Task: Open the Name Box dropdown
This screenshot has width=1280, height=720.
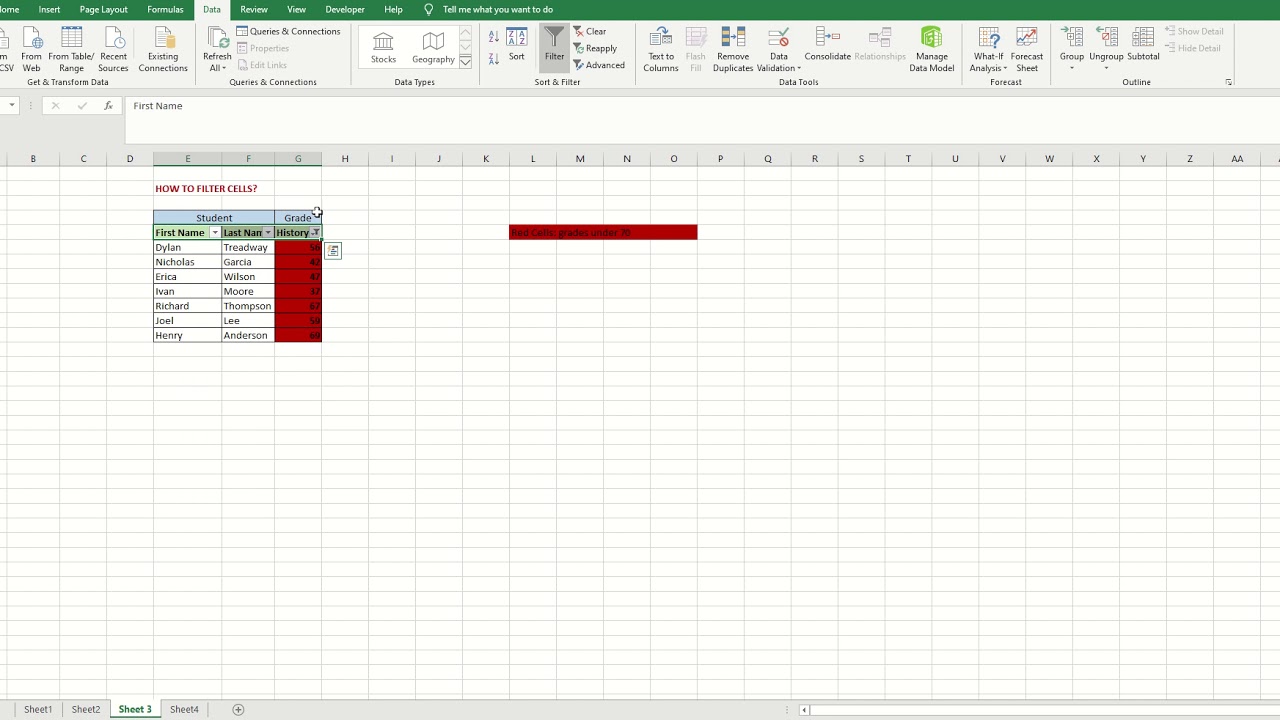Action: 12,106
